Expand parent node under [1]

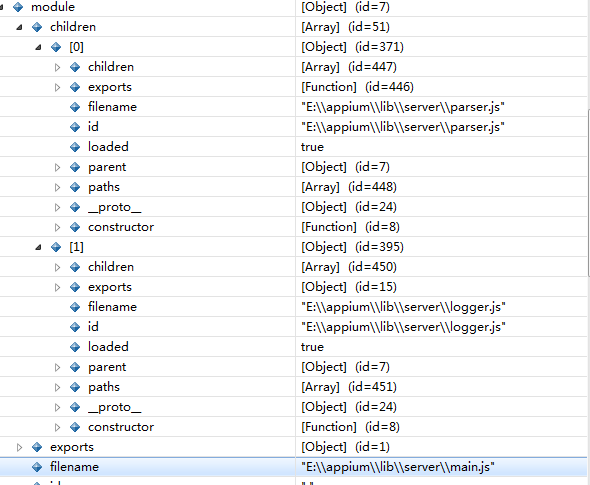click(x=57, y=367)
